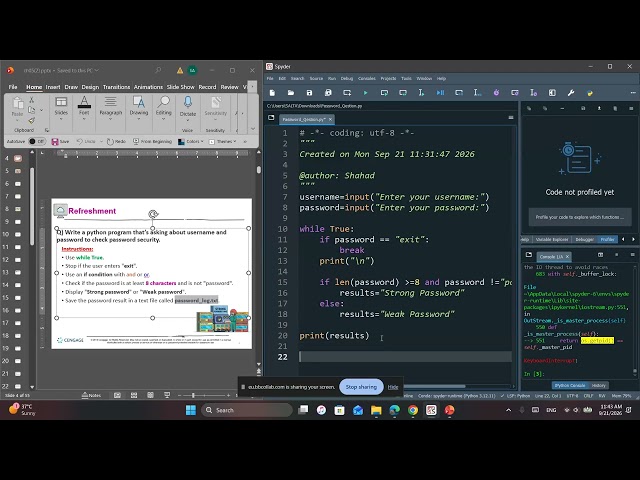Open the Insert tab in PowerPoint
Viewport: 640px width, 480px height.
[53, 87]
